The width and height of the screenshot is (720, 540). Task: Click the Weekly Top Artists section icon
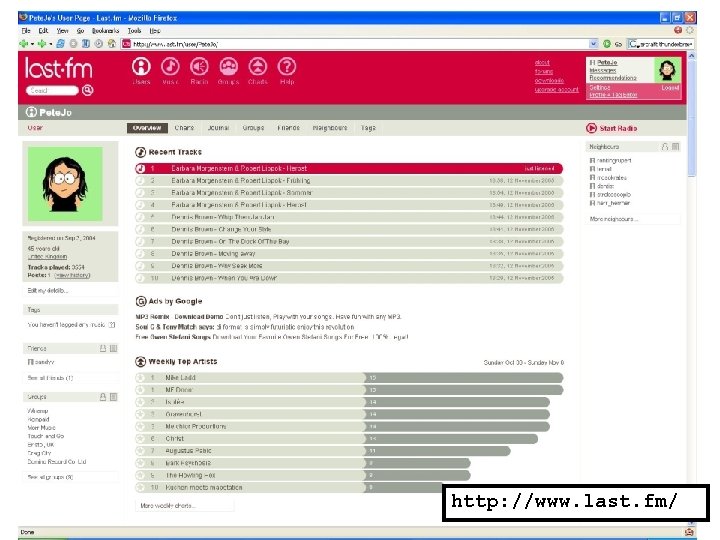coord(141,362)
